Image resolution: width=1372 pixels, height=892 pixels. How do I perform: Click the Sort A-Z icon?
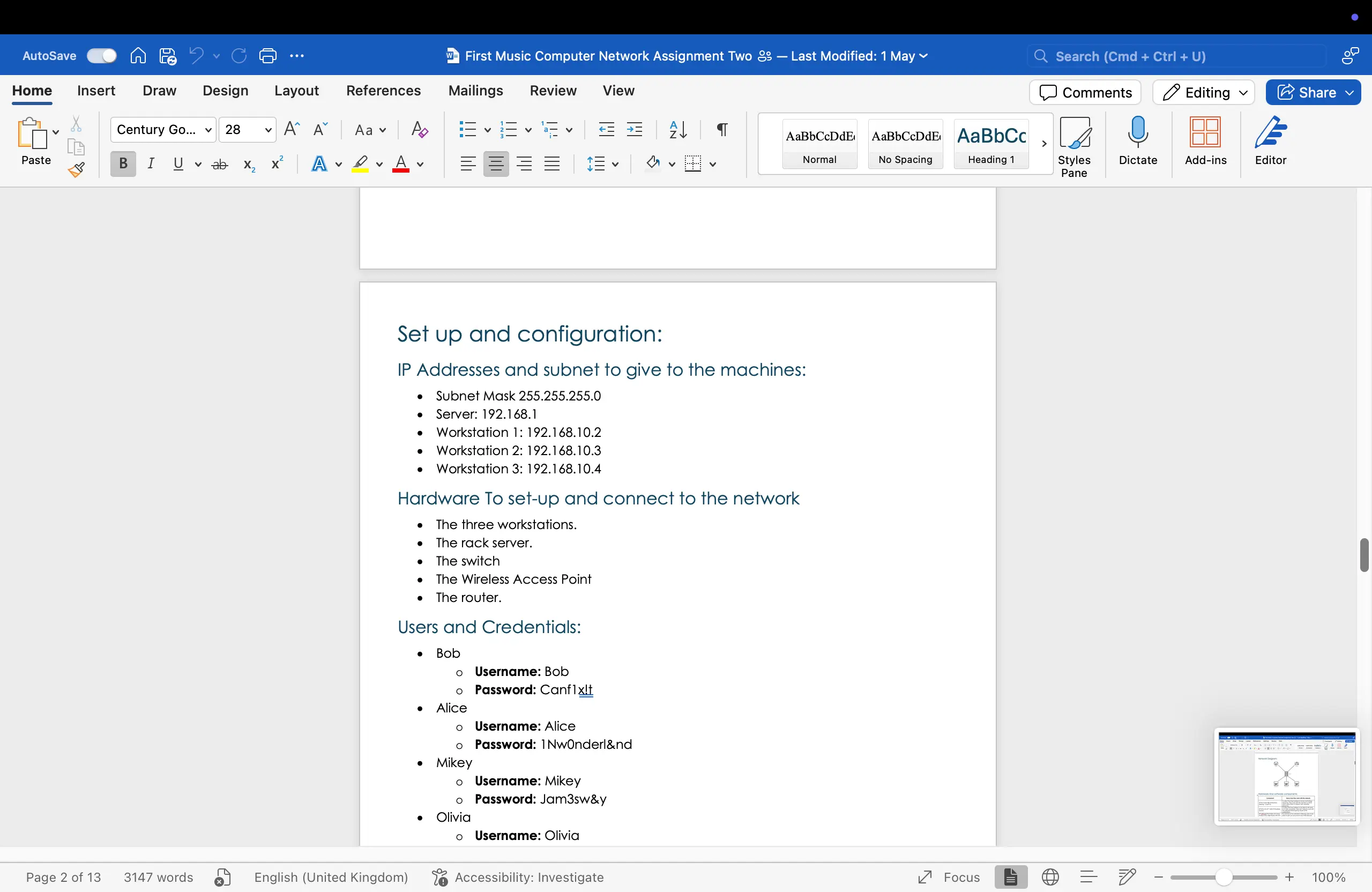[678, 130]
